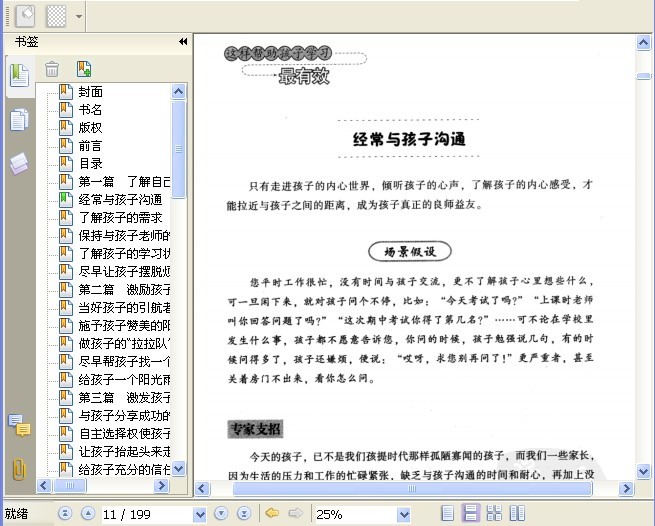Open the 前言 bookmark
655x526 pixels.
click(90, 146)
